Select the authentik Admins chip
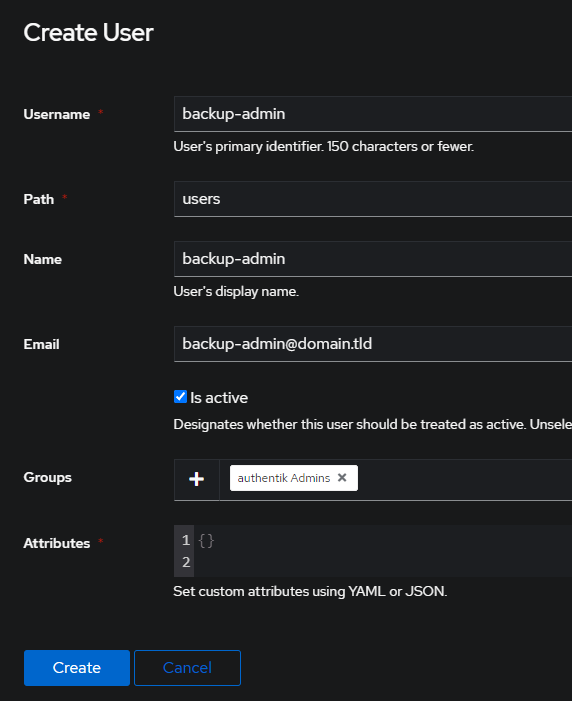The image size is (572, 701). [284, 478]
